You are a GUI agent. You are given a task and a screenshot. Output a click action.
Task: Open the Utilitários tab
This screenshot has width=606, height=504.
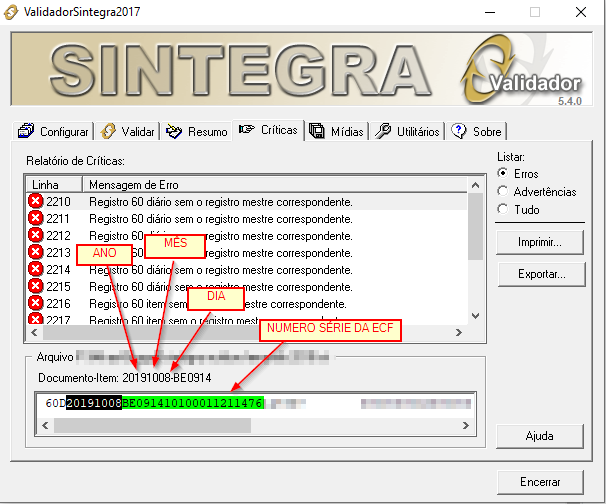pyautogui.click(x=407, y=131)
